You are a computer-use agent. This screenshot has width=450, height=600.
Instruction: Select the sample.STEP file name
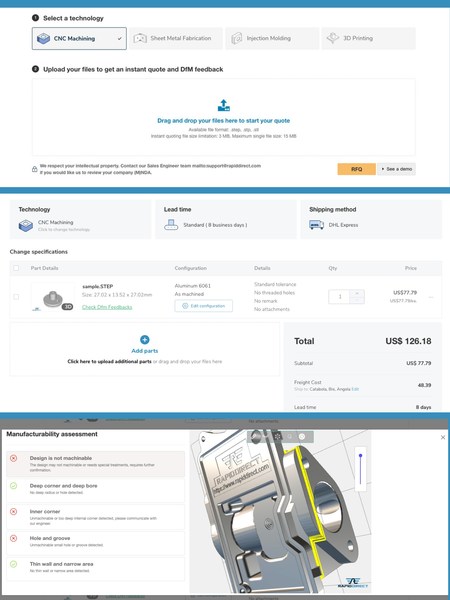pyautogui.click(x=98, y=286)
